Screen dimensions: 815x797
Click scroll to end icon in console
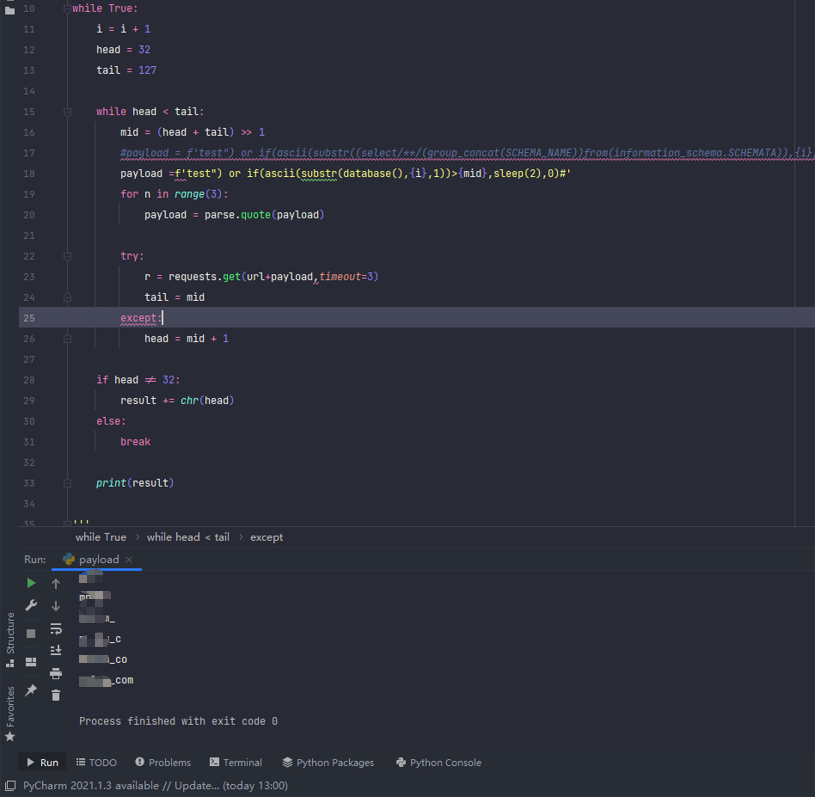click(56, 650)
